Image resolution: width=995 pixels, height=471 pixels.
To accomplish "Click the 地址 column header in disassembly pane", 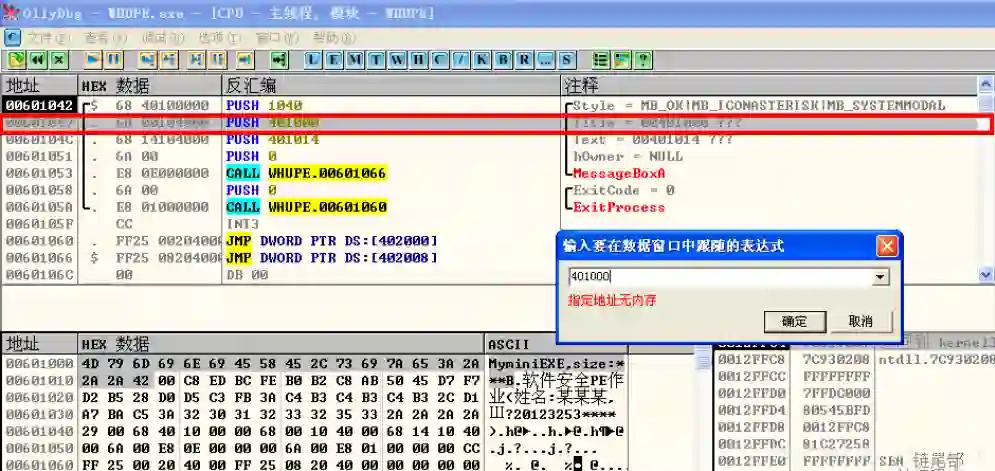I will coord(39,85).
